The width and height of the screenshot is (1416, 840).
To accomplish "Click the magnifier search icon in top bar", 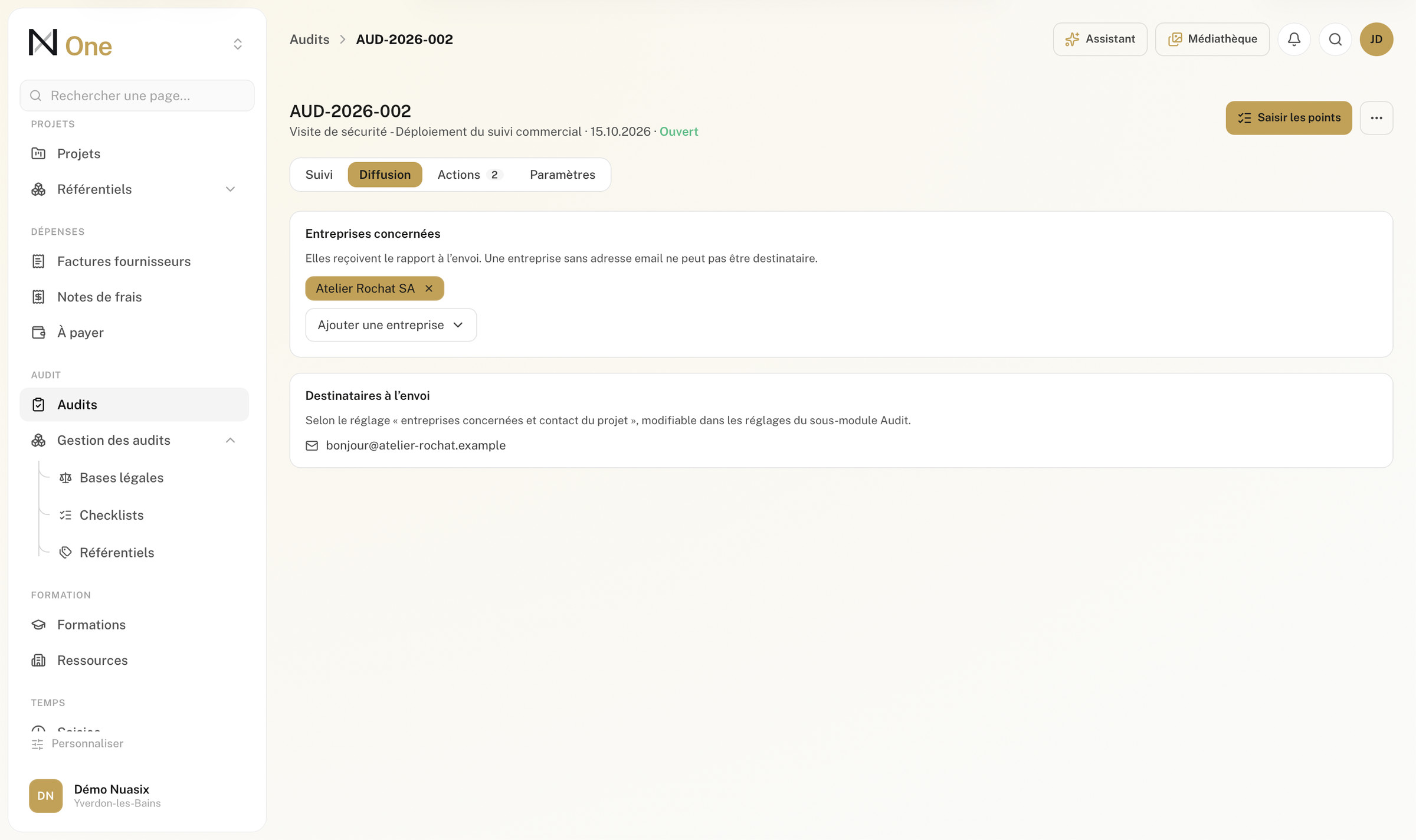I will (x=1335, y=39).
